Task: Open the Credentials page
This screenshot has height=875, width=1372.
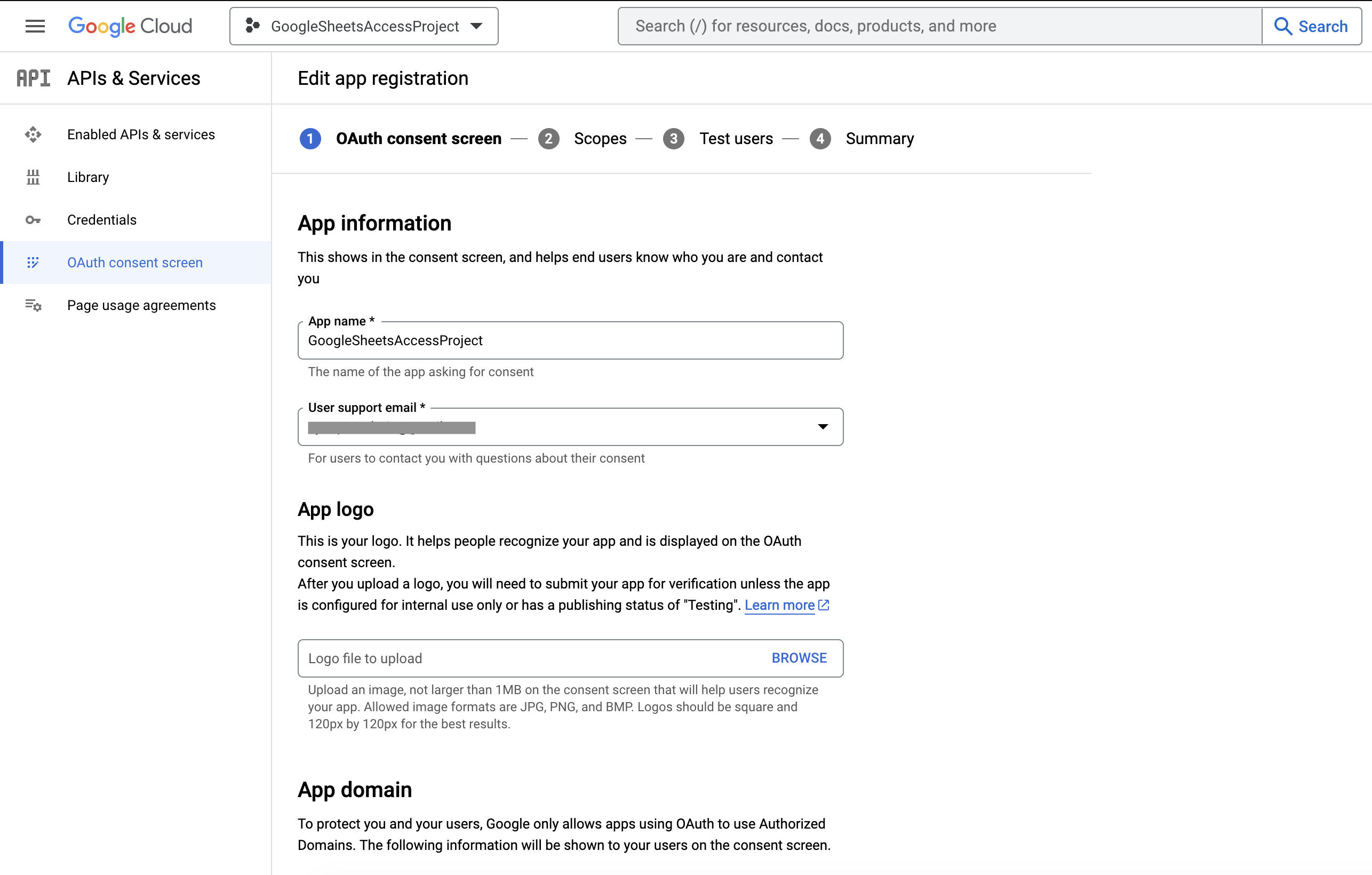Action: tap(135, 220)
